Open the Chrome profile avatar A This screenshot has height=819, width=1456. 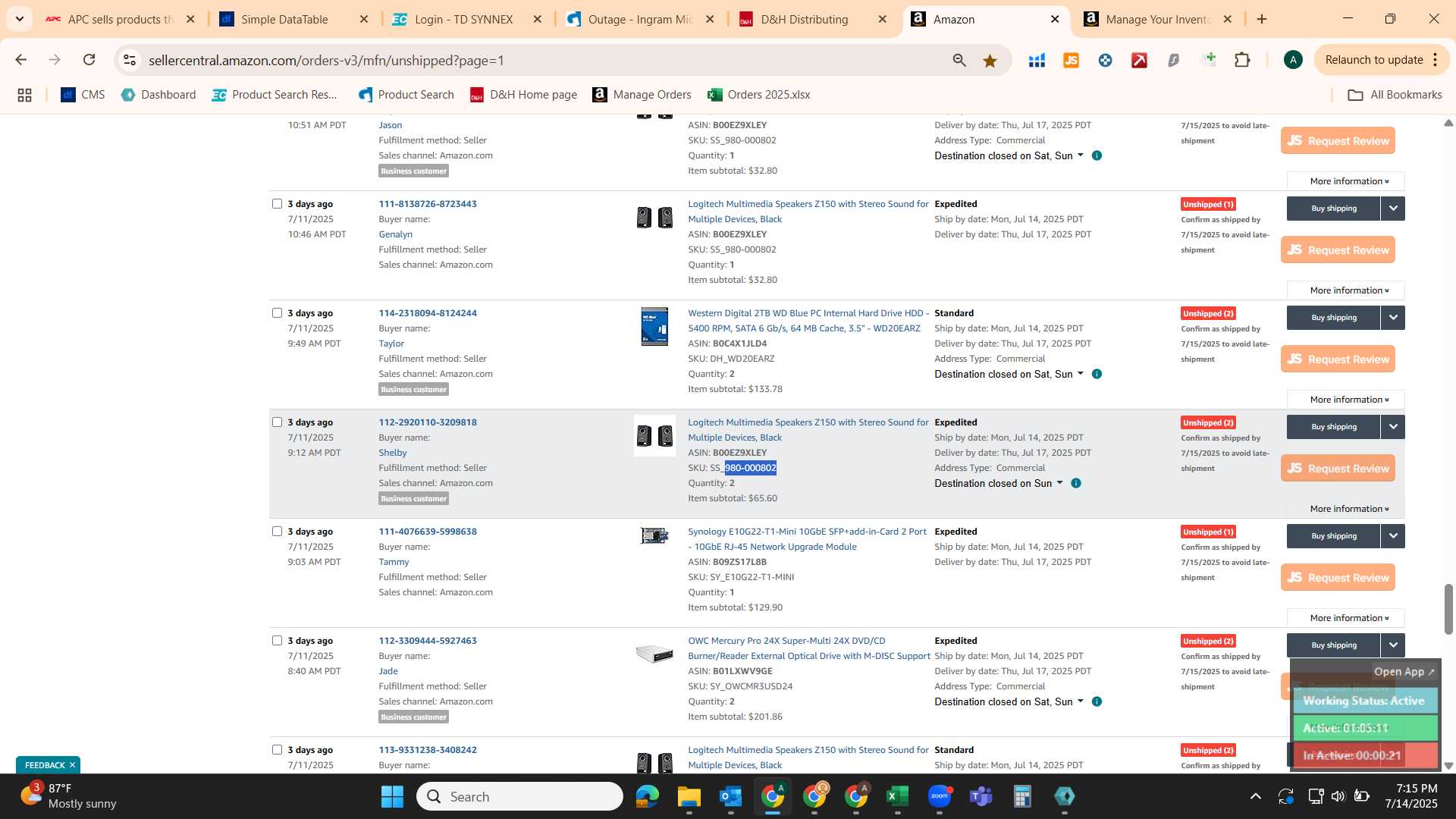[1293, 60]
